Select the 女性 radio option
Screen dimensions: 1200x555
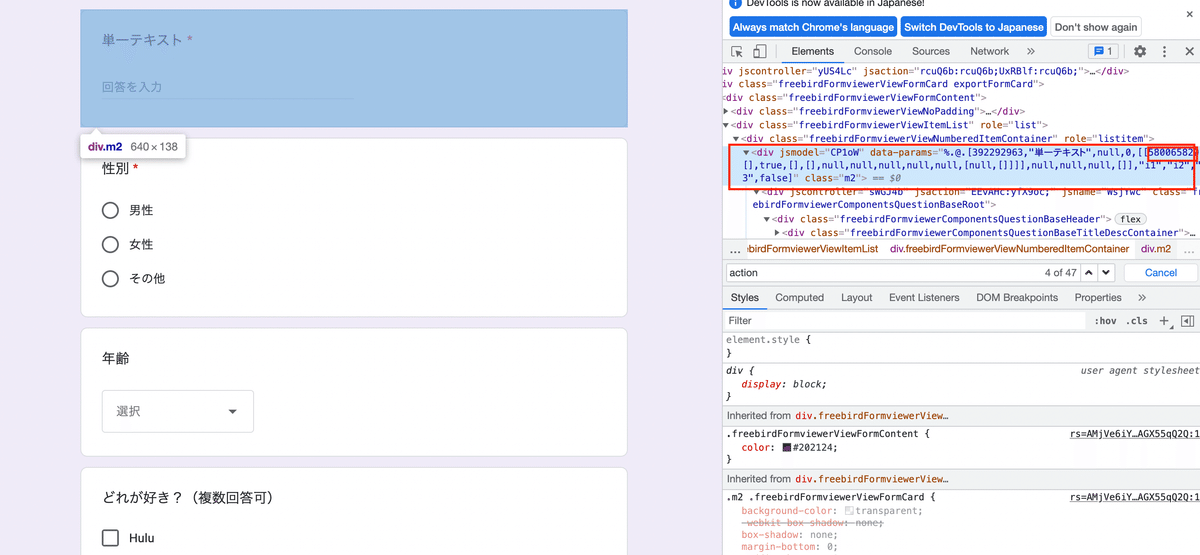pyautogui.click(x=111, y=244)
